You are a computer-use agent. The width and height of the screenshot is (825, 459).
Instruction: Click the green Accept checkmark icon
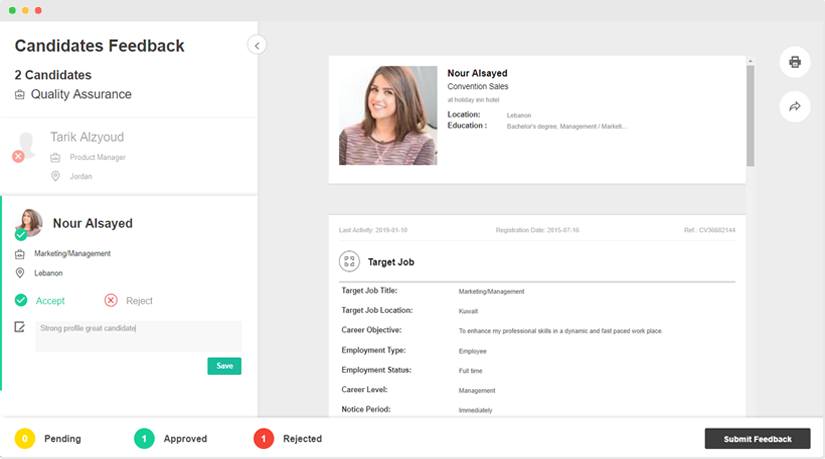click(x=21, y=301)
